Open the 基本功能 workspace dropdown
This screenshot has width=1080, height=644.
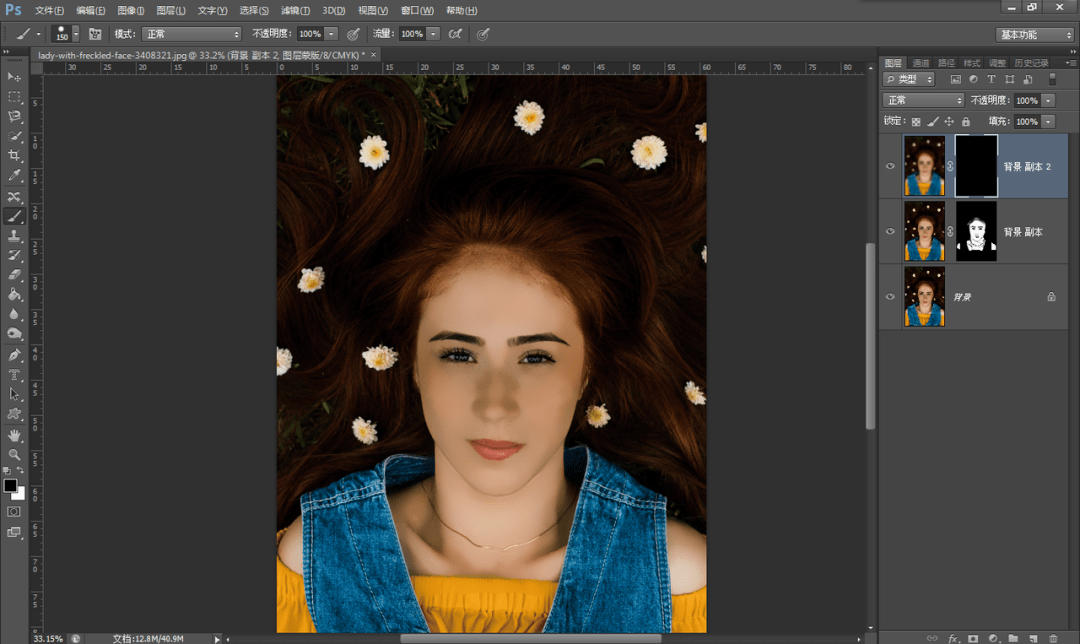click(x=1035, y=34)
